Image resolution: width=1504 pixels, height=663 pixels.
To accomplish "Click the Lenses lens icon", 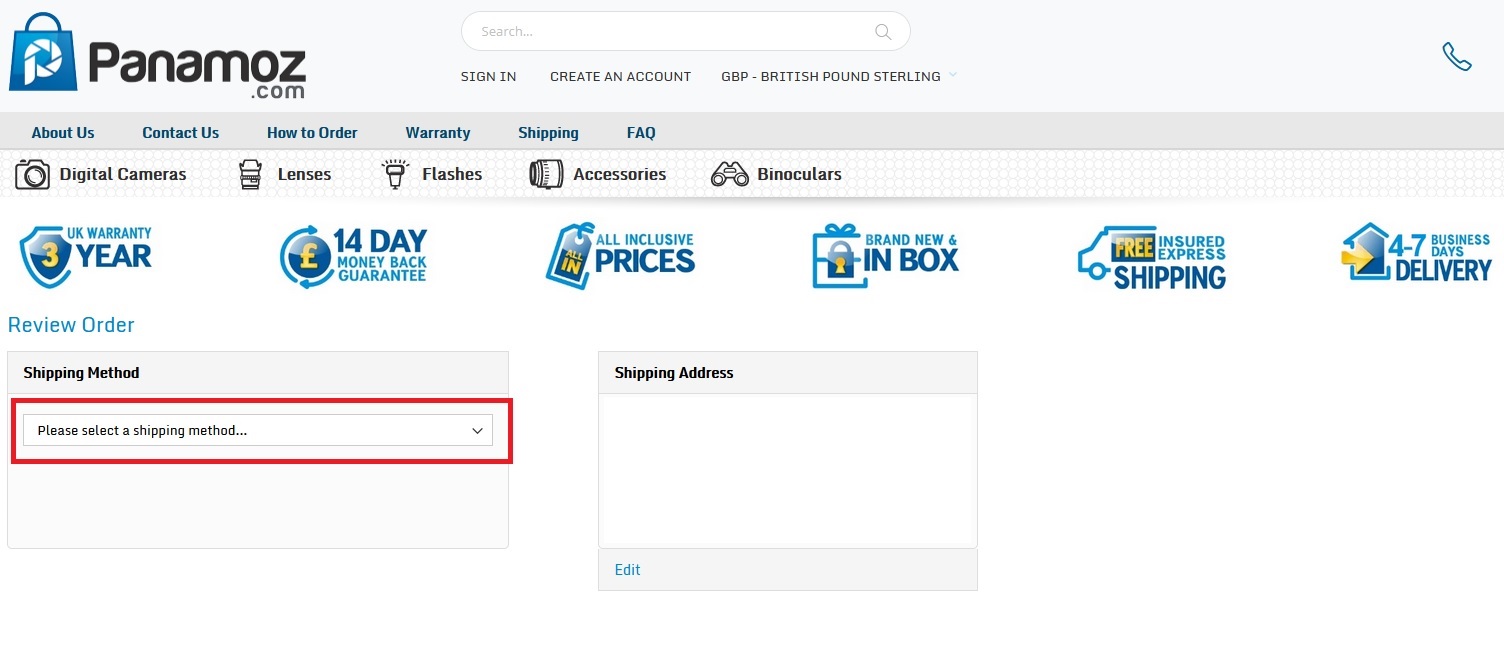I will 250,174.
